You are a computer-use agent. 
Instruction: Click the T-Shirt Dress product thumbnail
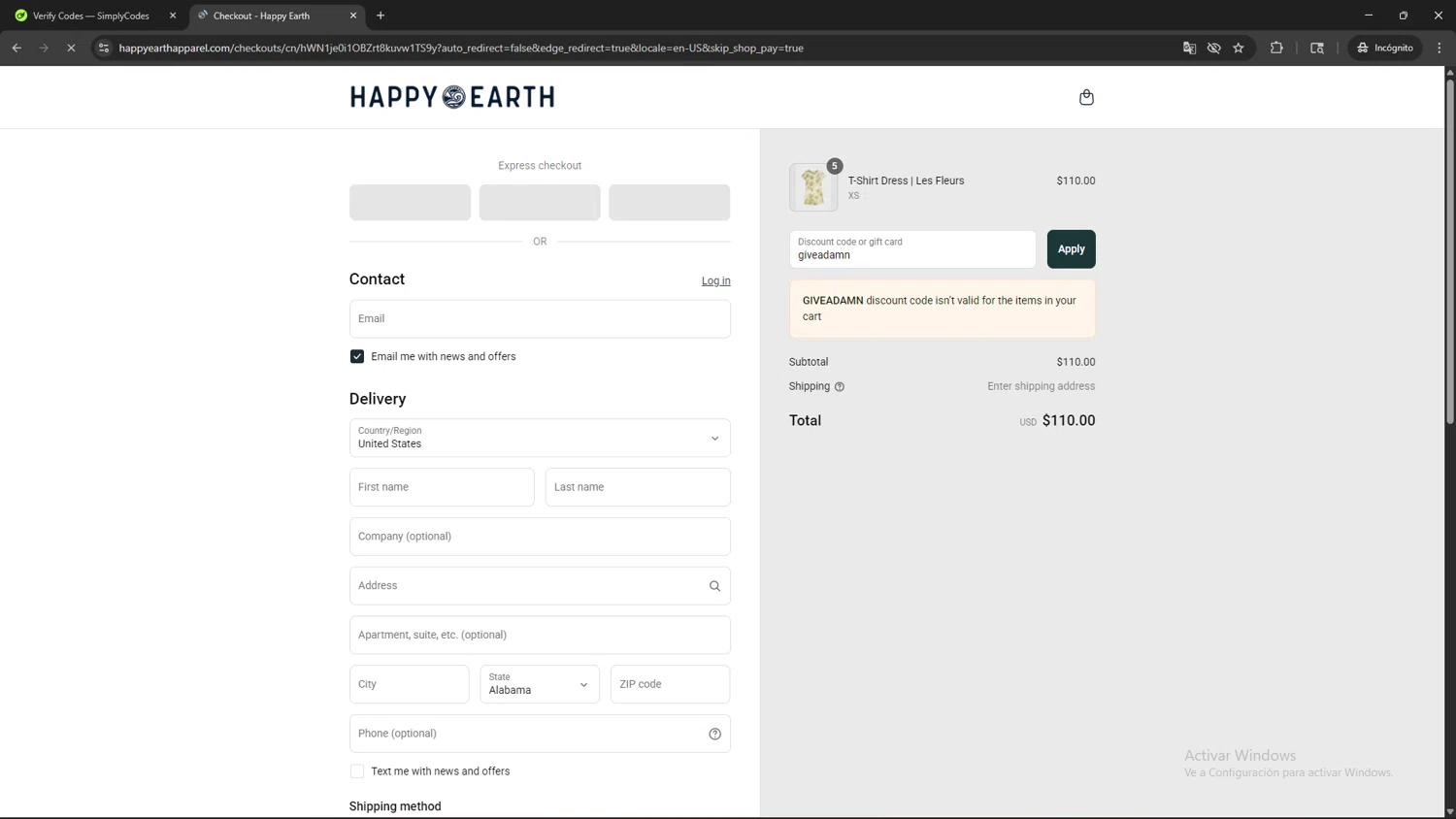click(x=813, y=187)
